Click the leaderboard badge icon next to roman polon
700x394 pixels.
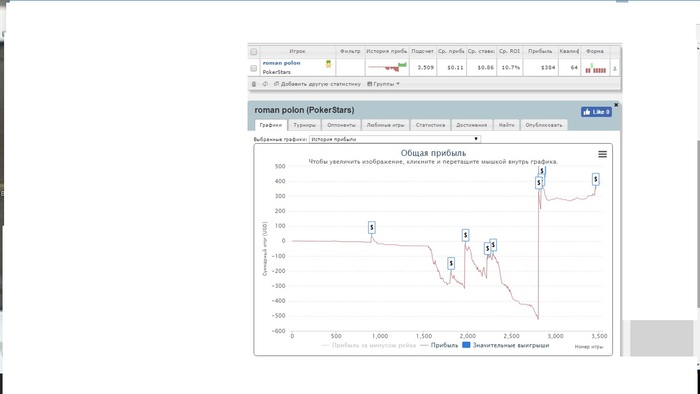(329, 64)
